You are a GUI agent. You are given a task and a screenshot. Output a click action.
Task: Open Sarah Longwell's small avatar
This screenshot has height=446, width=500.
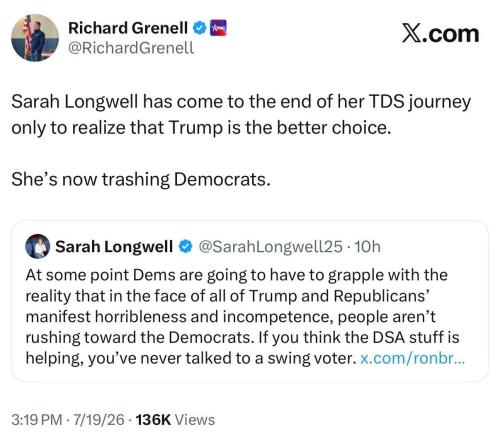pos(37,246)
